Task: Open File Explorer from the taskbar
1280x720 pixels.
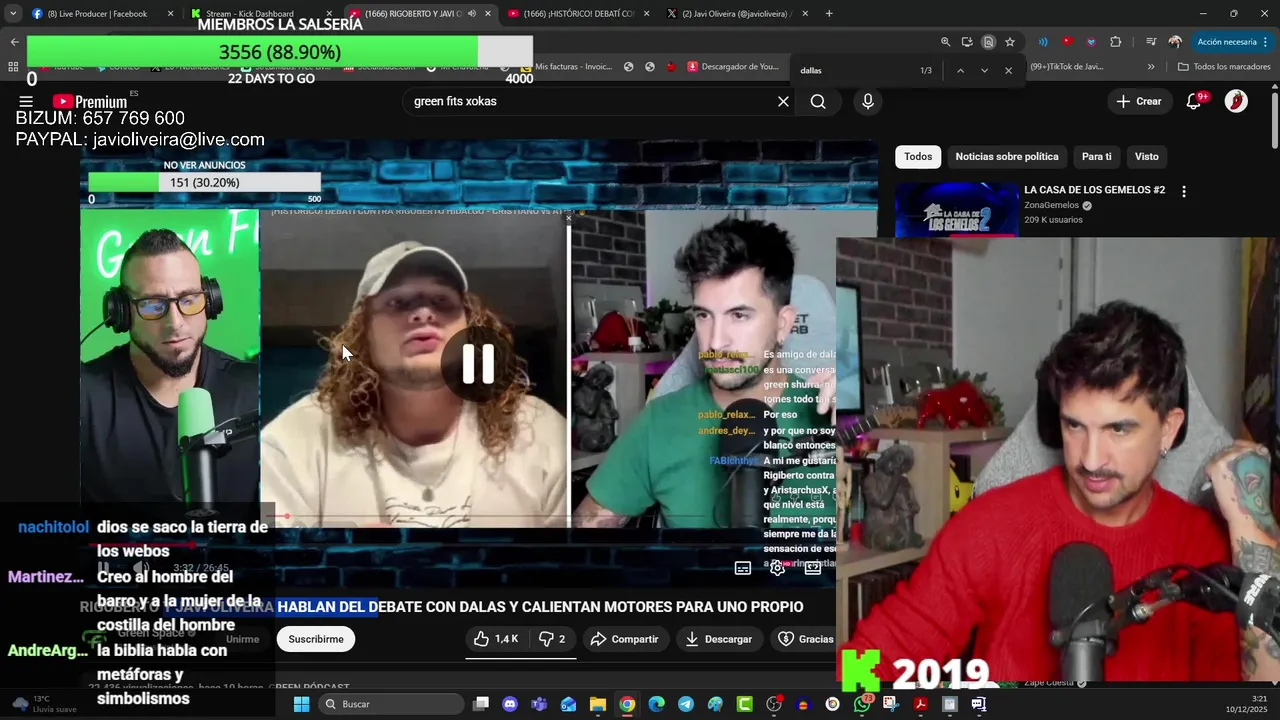Action: tap(598, 704)
